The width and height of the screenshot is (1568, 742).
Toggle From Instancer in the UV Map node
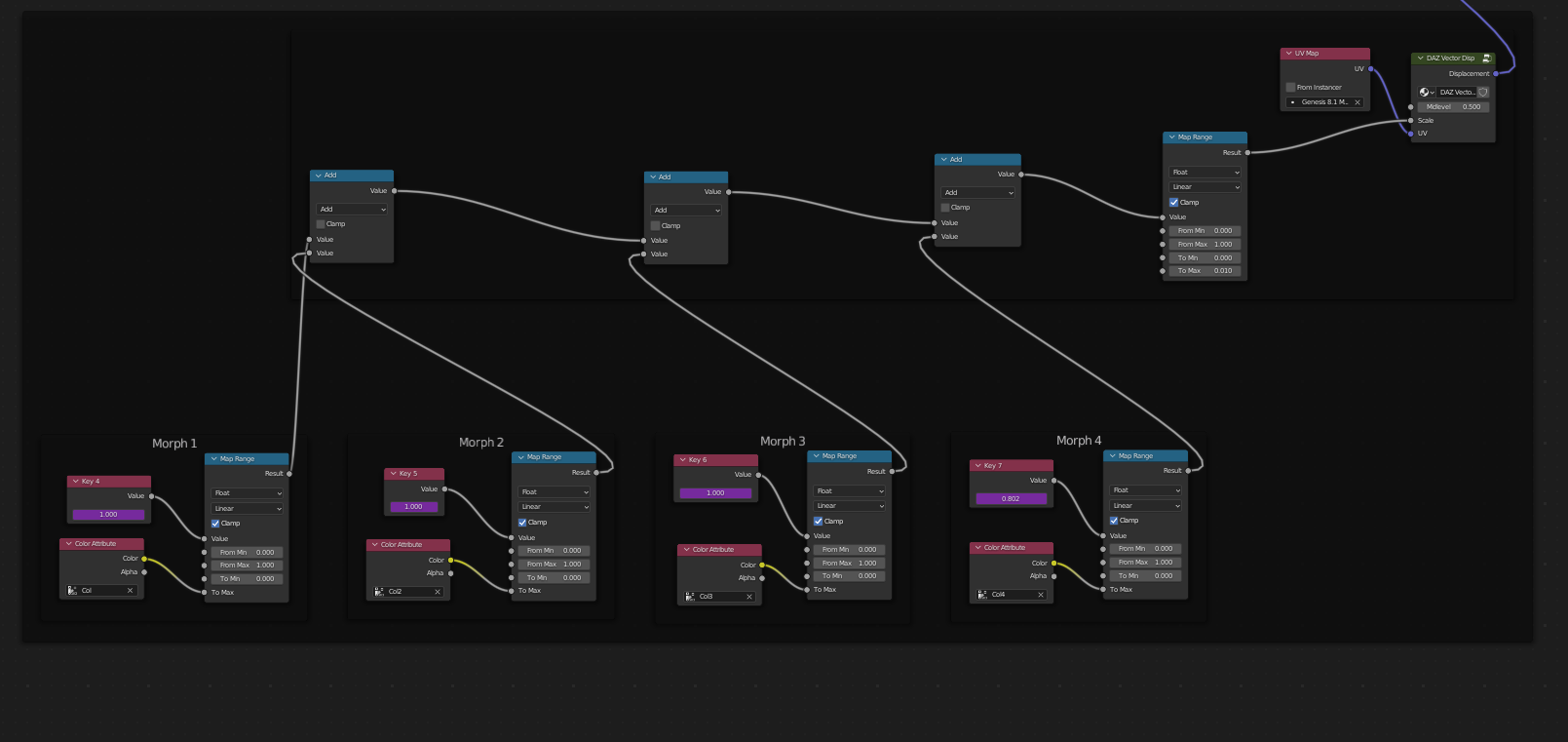(x=1290, y=88)
